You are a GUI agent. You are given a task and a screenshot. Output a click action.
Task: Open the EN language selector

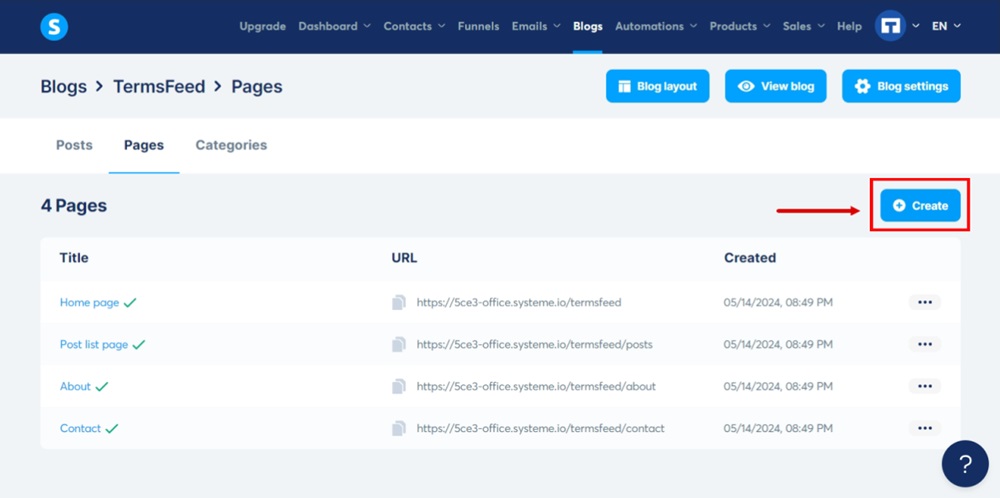pyautogui.click(x=946, y=26)
